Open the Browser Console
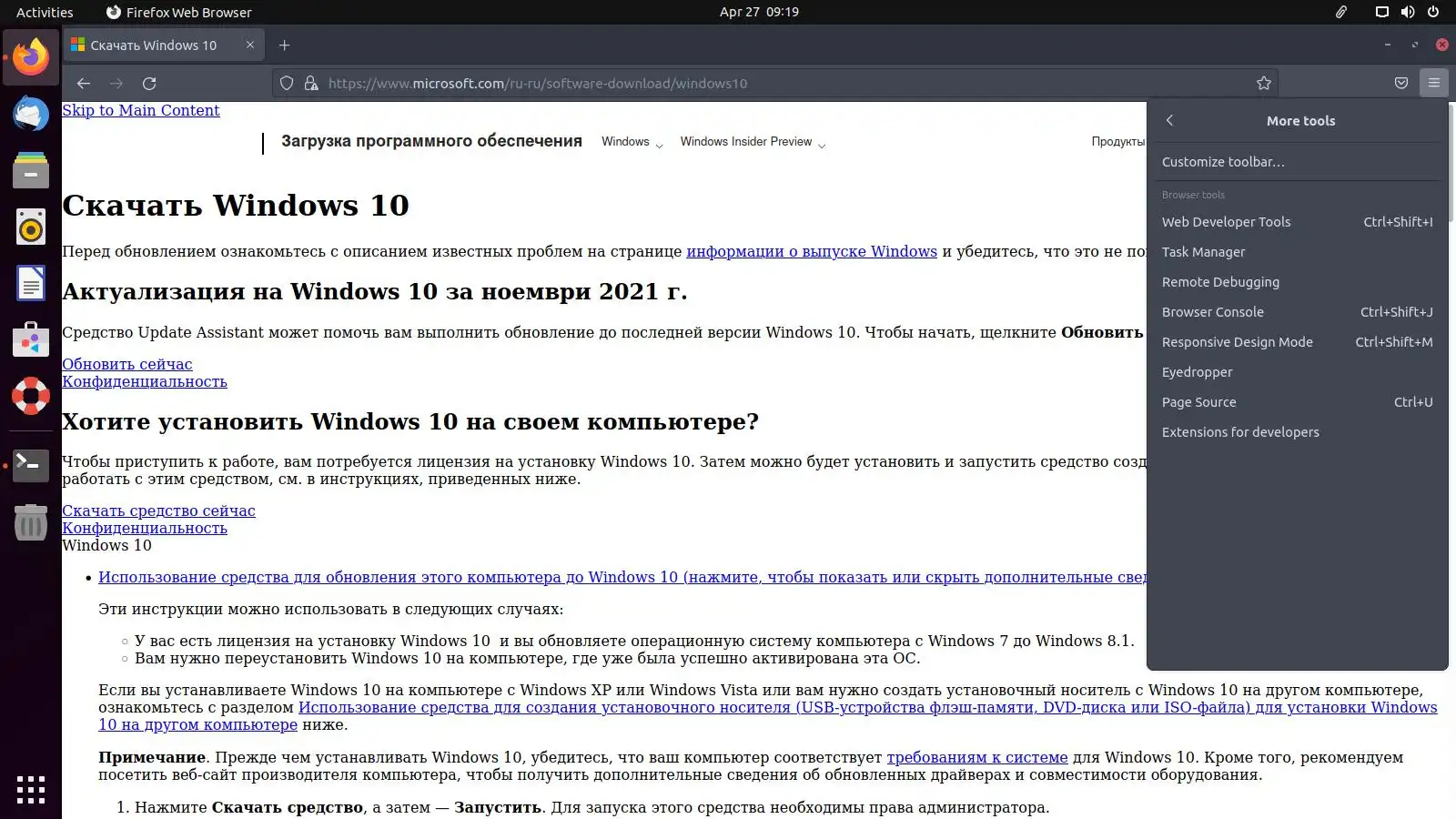The width and height of the screenshot is (1456, 819). 1298,312
